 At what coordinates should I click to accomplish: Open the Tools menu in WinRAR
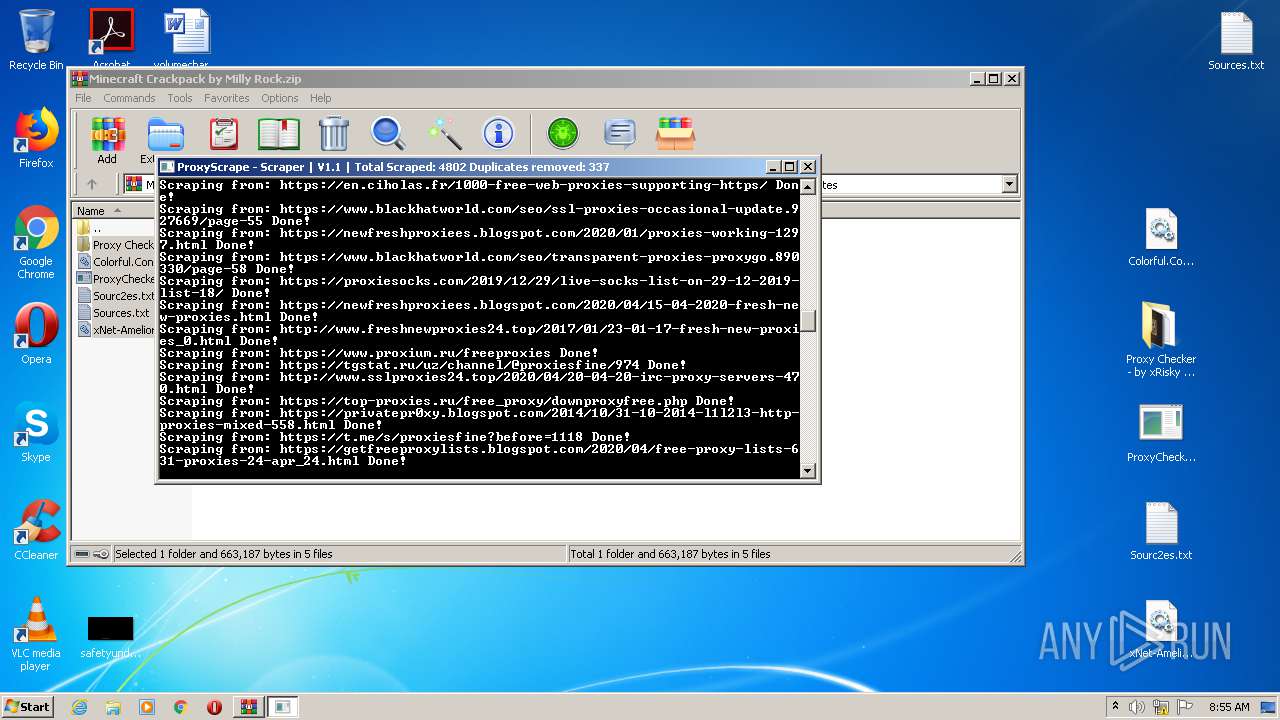pyautogui.click(x=180, y=98)
